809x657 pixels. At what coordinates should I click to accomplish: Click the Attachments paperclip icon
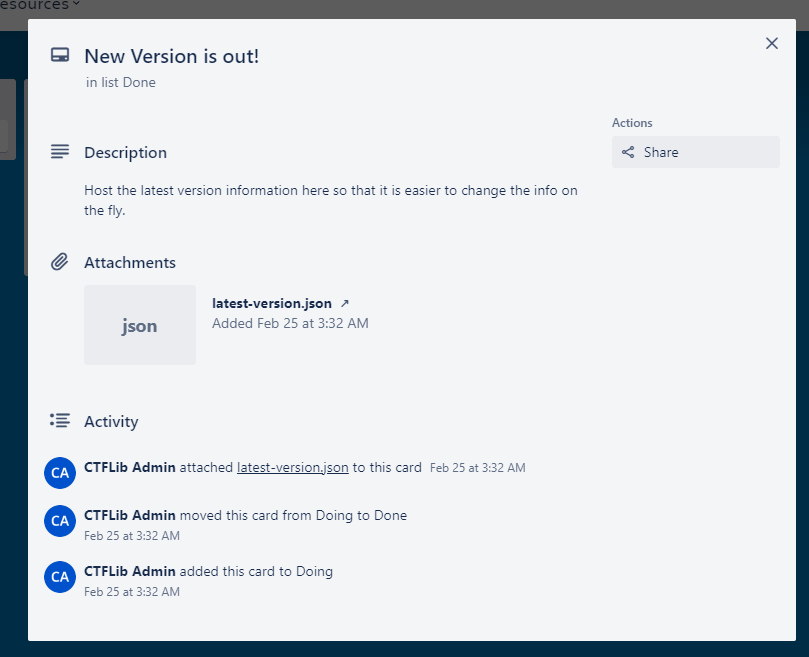click(60, 262)
